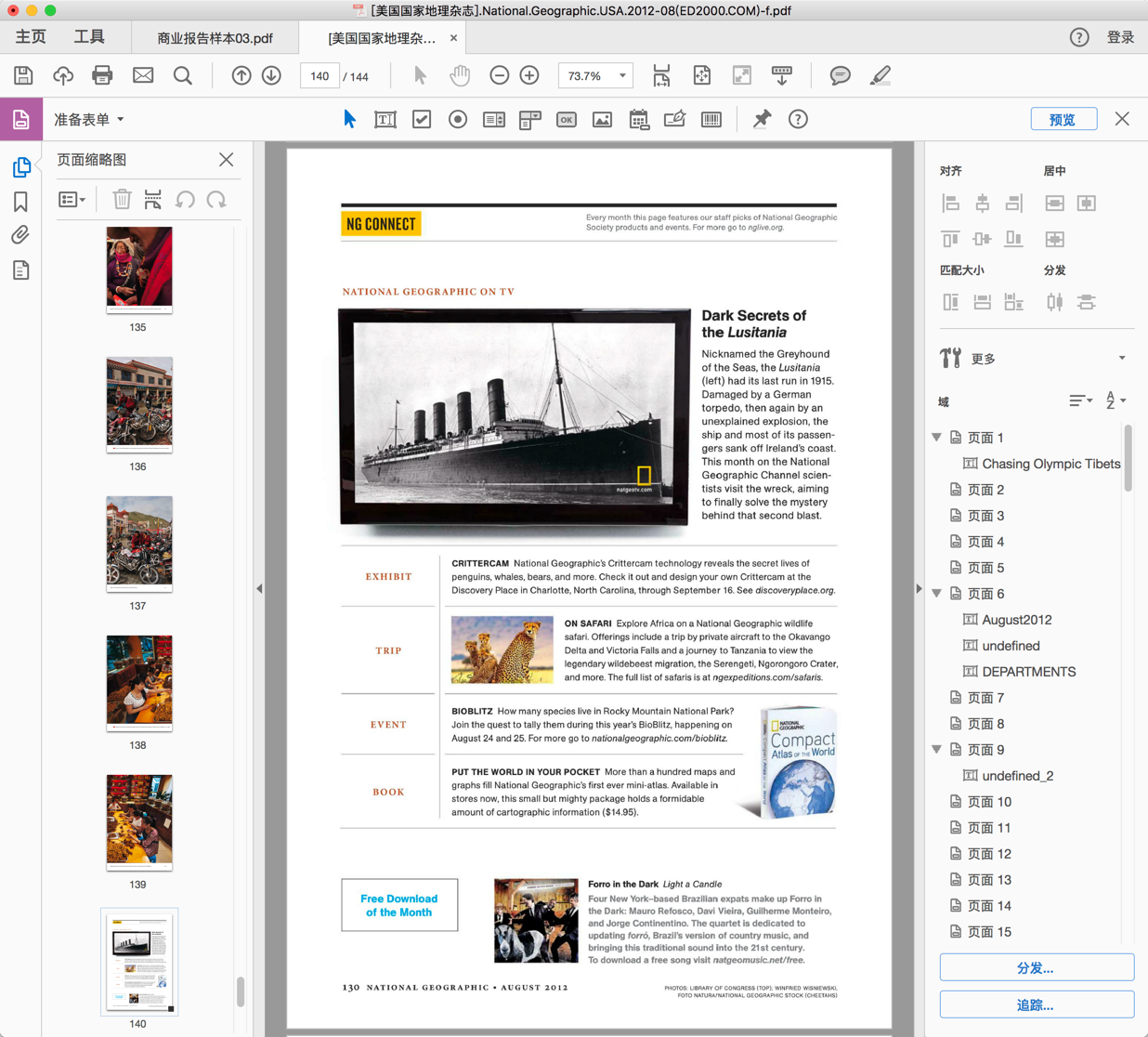Select the highlighter pen tool

pos(881,75)
